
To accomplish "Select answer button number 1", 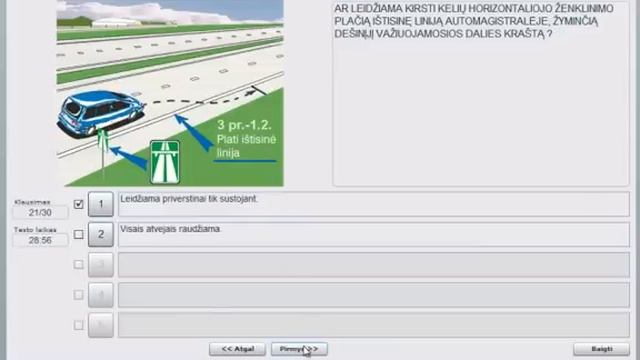I will point(101,204).
